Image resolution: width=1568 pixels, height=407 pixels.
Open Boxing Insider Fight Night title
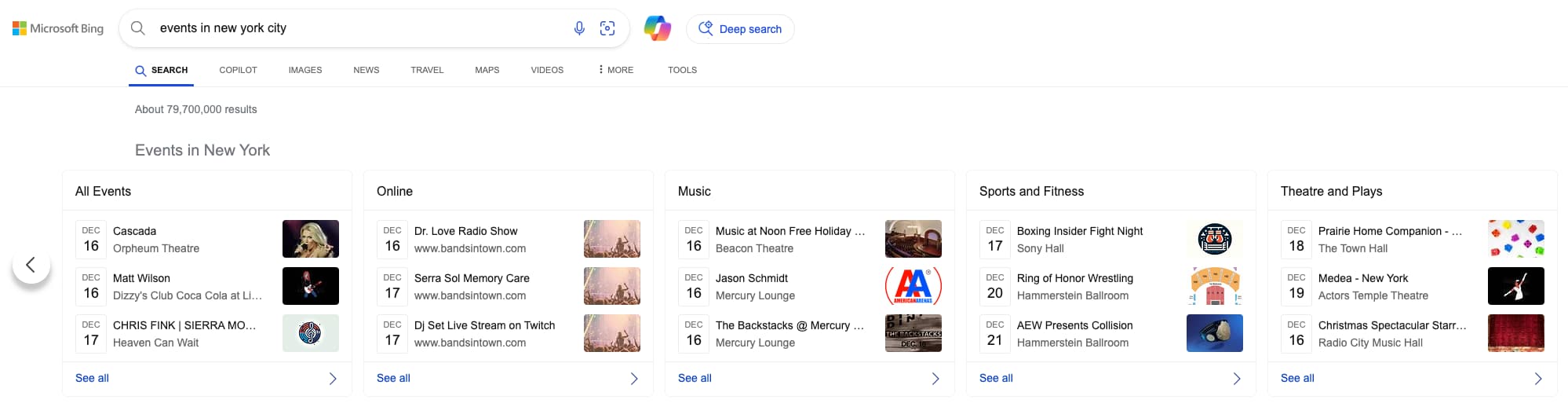click(1079, 231)
